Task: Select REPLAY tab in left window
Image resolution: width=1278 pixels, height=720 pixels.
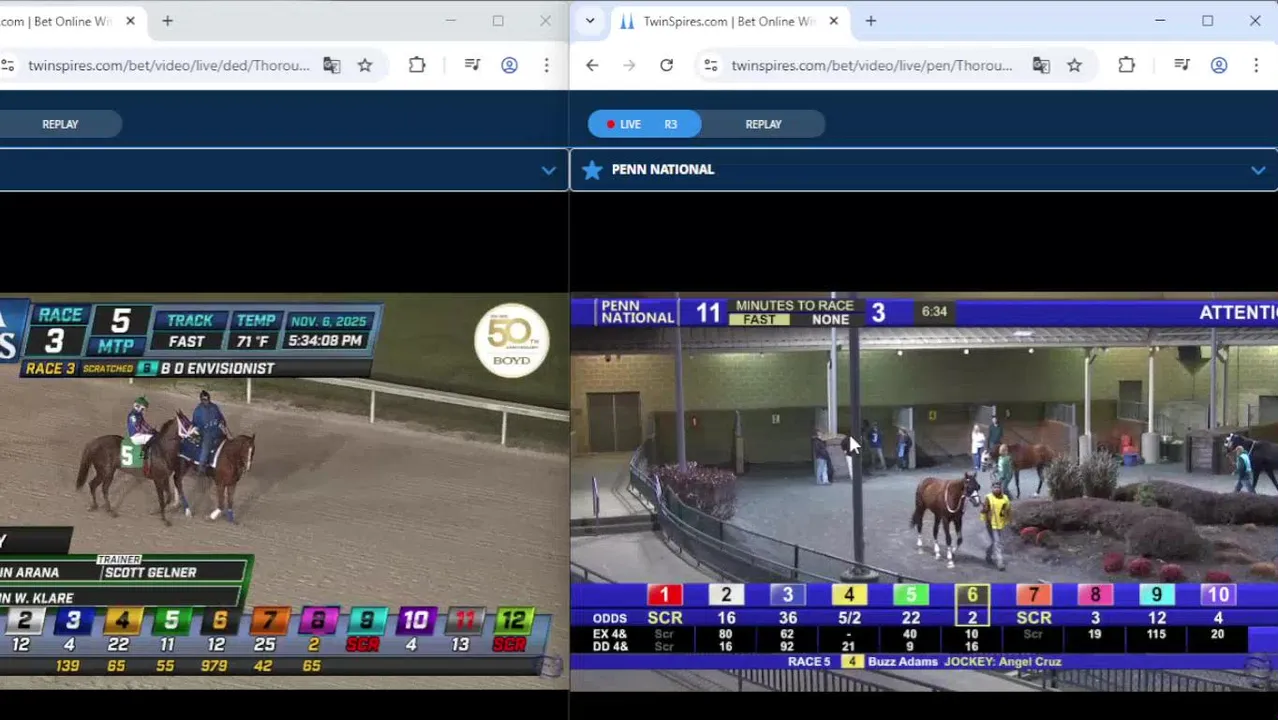Action: tap(60, 124)
